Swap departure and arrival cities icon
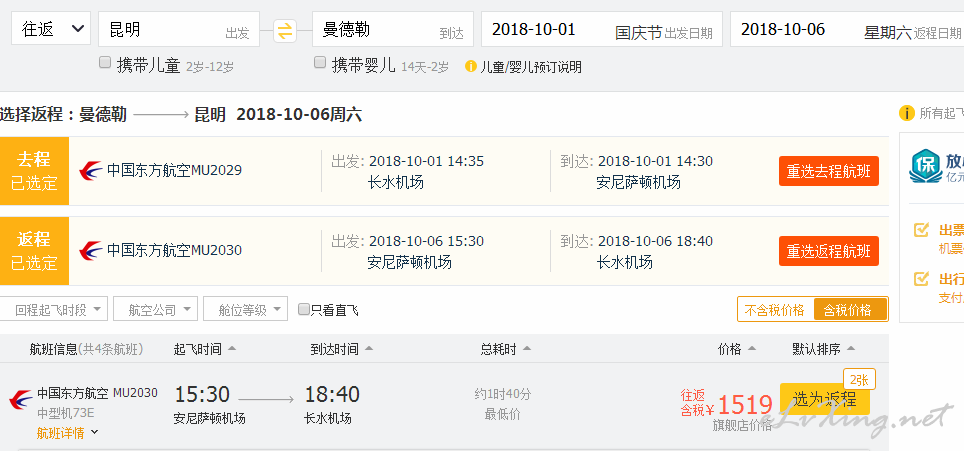The width and height of the screenshot is (964, 451). click(x=285, y=30)
